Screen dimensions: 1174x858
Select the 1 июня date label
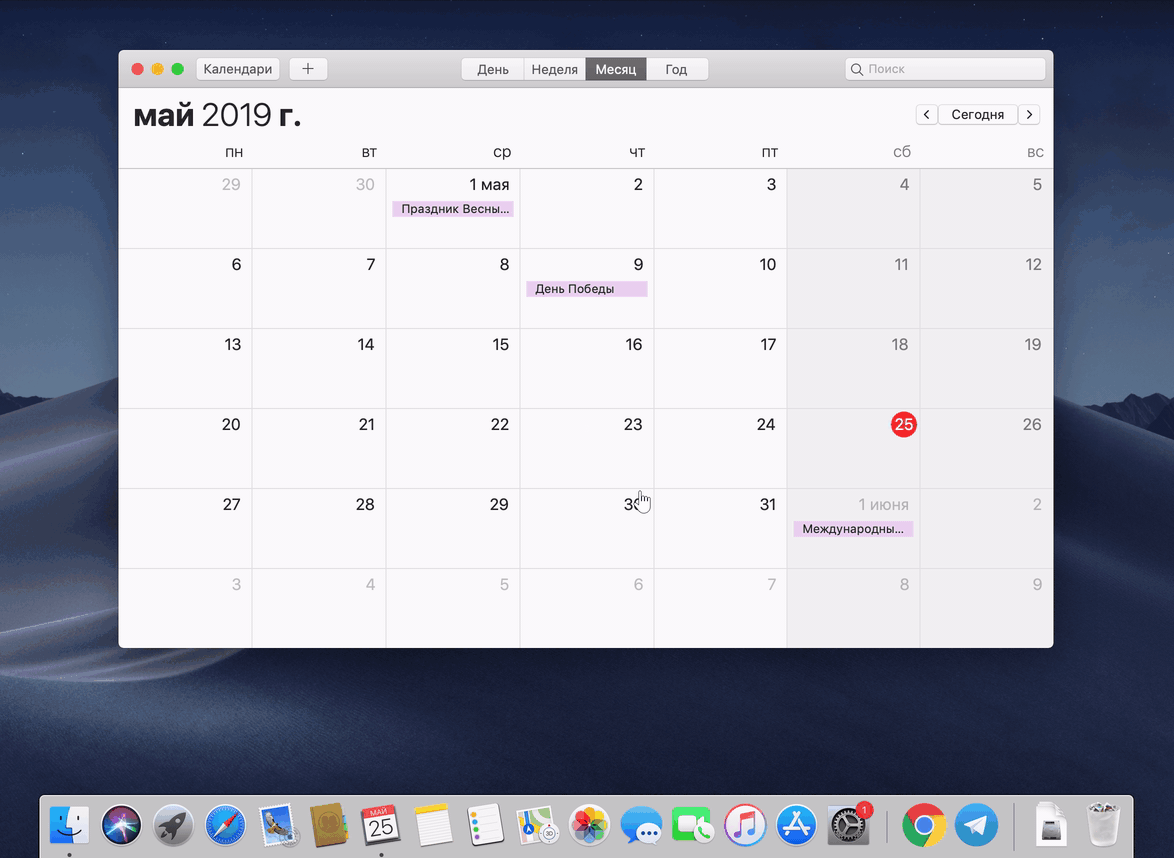(x=883, y=505)
